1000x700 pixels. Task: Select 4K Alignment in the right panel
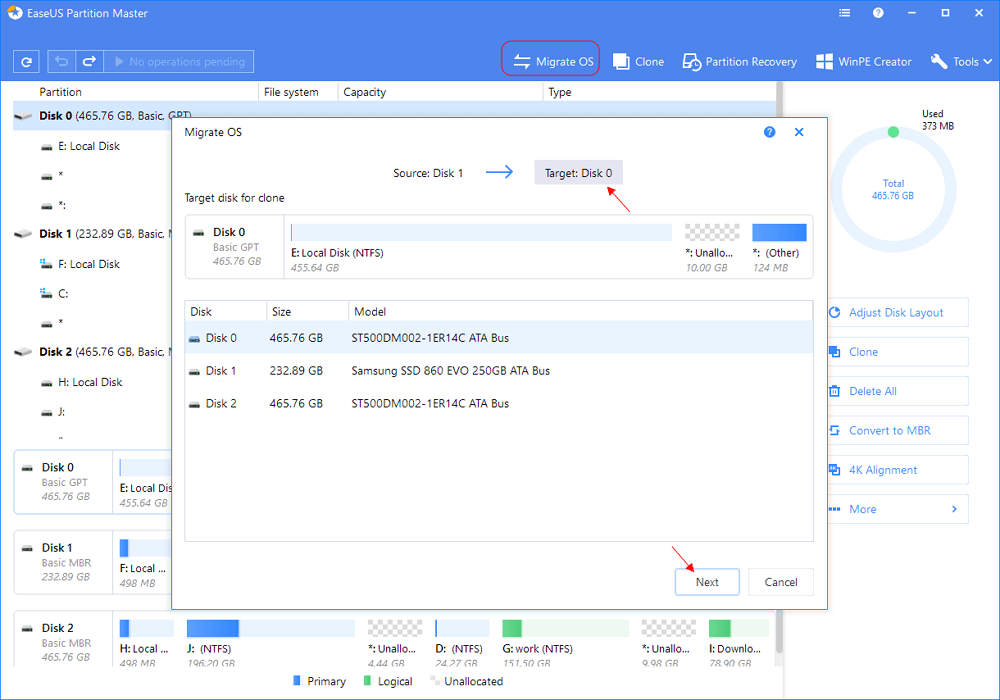click(x=897, y=469)
